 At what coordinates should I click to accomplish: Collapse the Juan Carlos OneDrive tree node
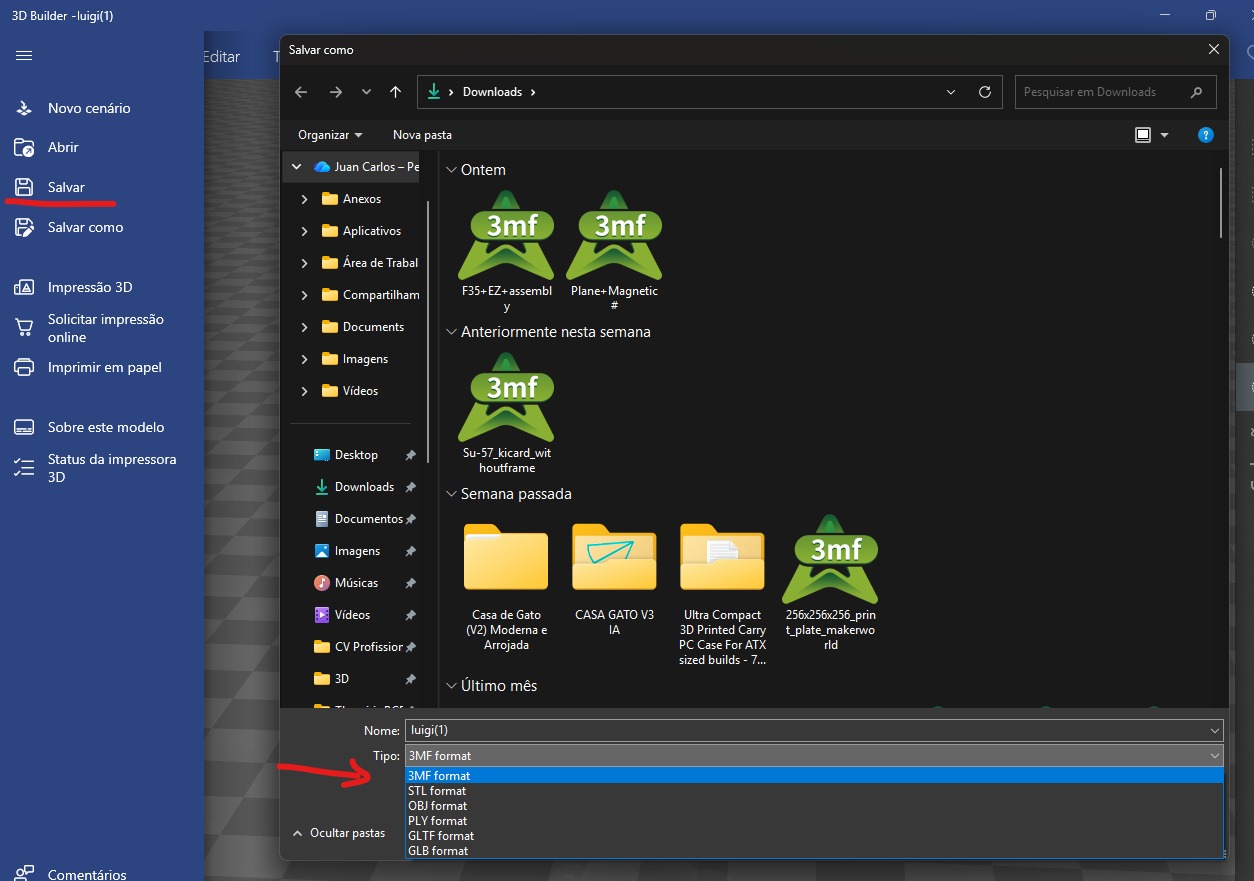[297, 167]
